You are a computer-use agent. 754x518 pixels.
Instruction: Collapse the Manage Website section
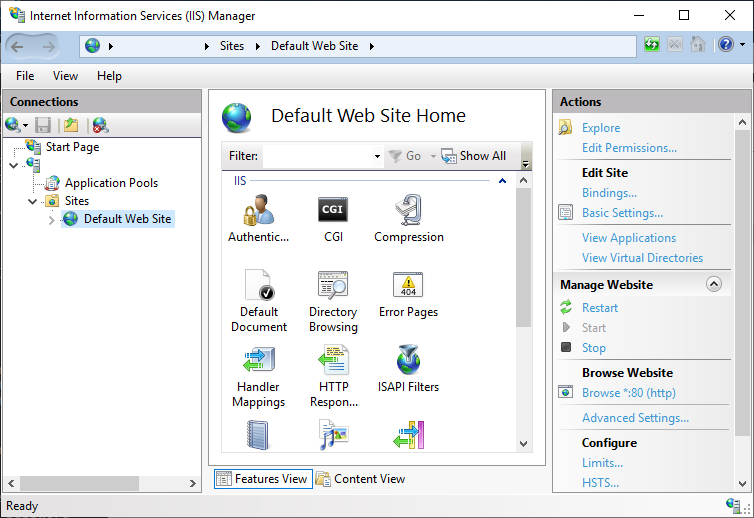713,284
